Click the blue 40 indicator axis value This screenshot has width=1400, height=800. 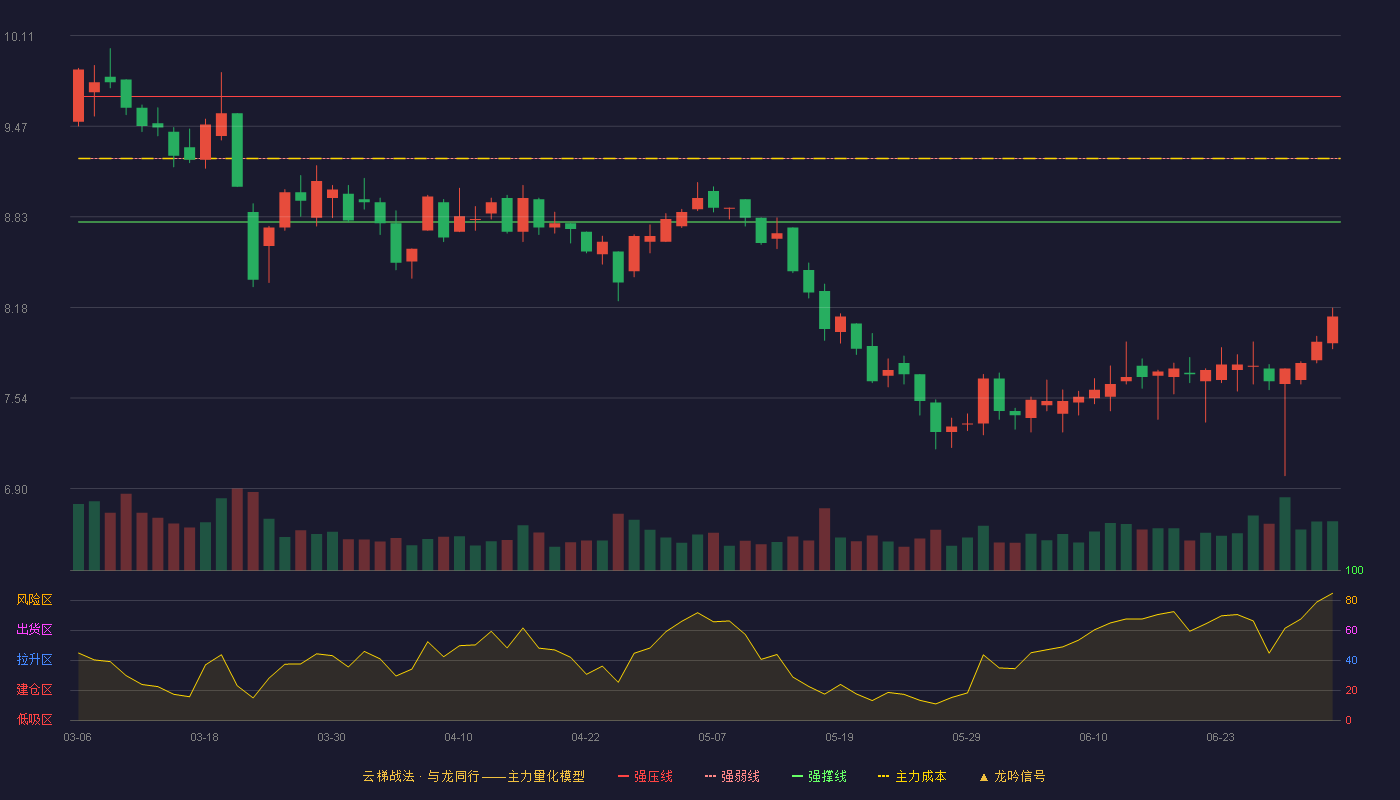1350,660
